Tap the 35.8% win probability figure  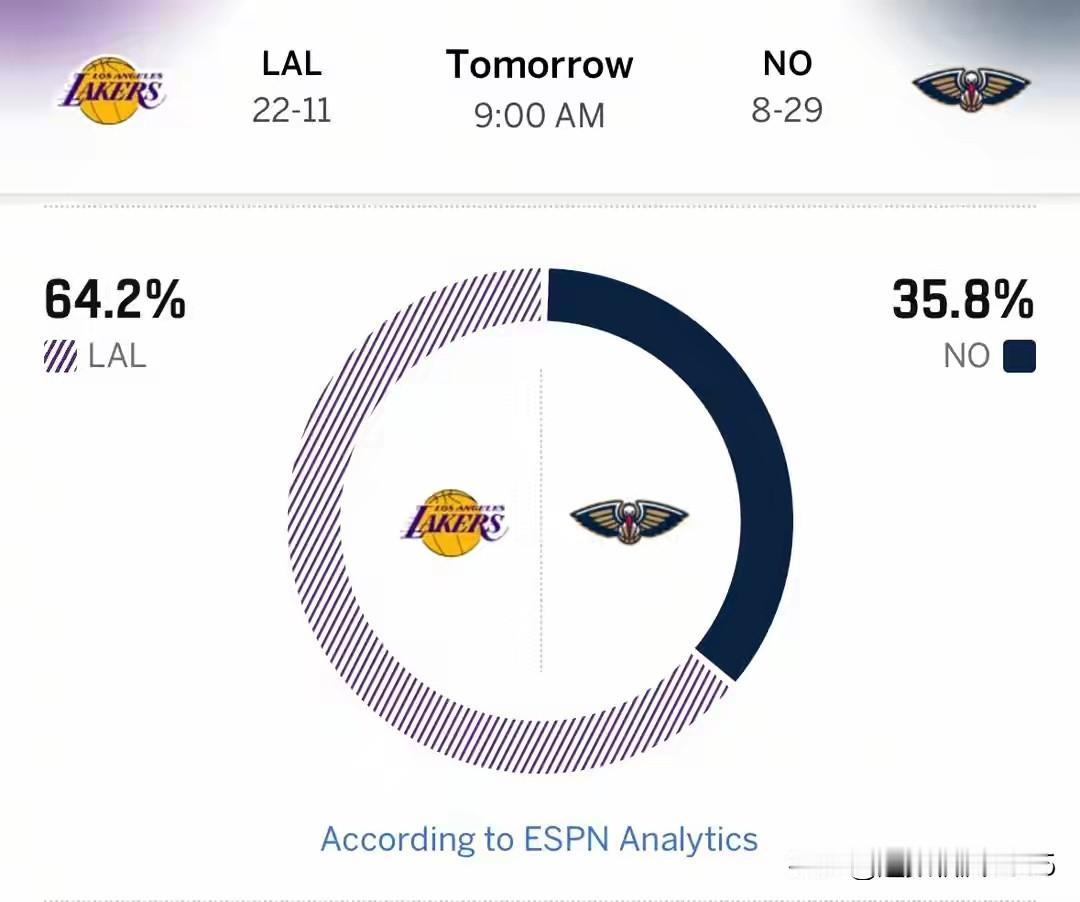click(x=963, y=299)
